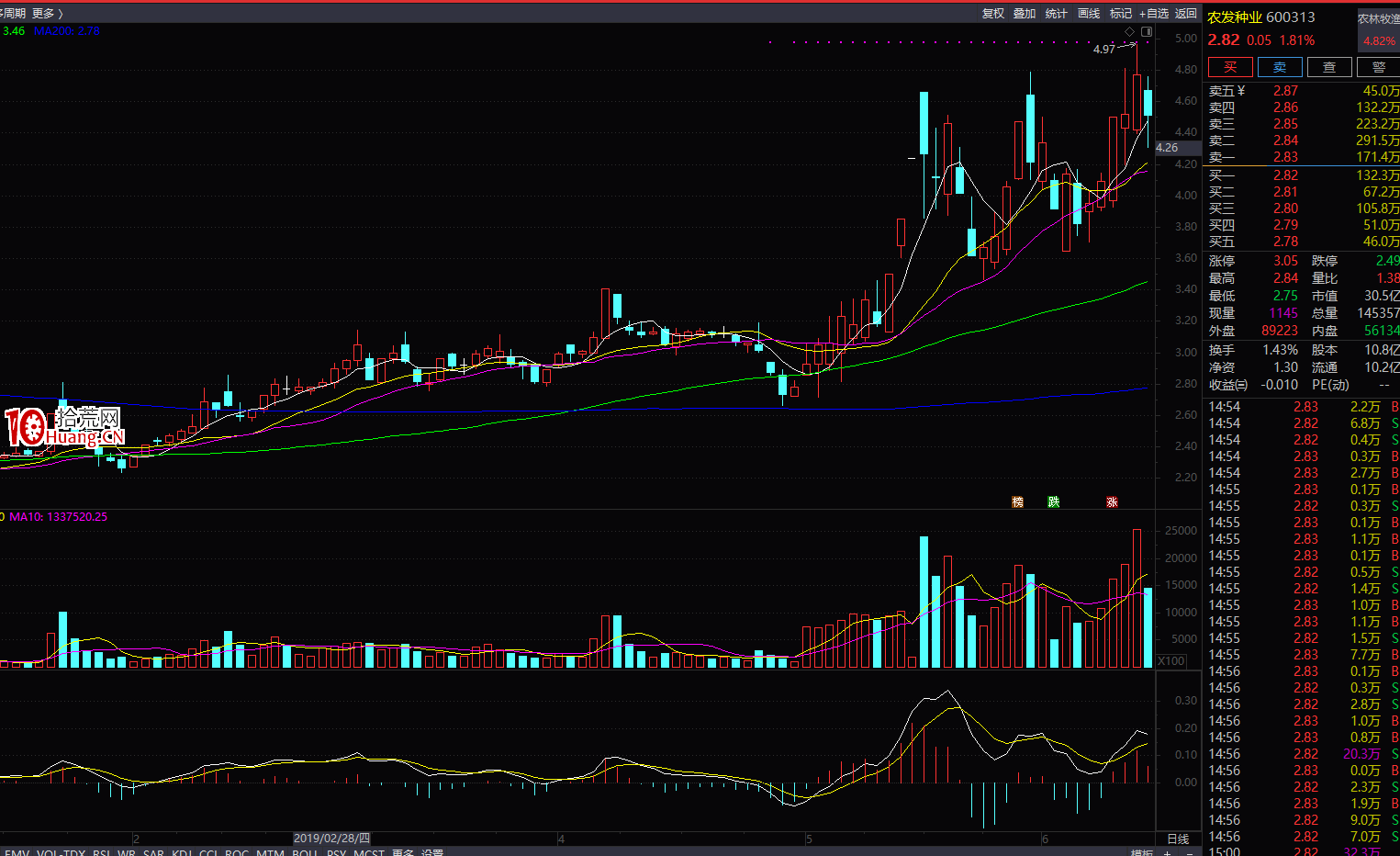Switch to the MCST indicator tab
The width and height of the screenshot is (1400, 856).
369,853
